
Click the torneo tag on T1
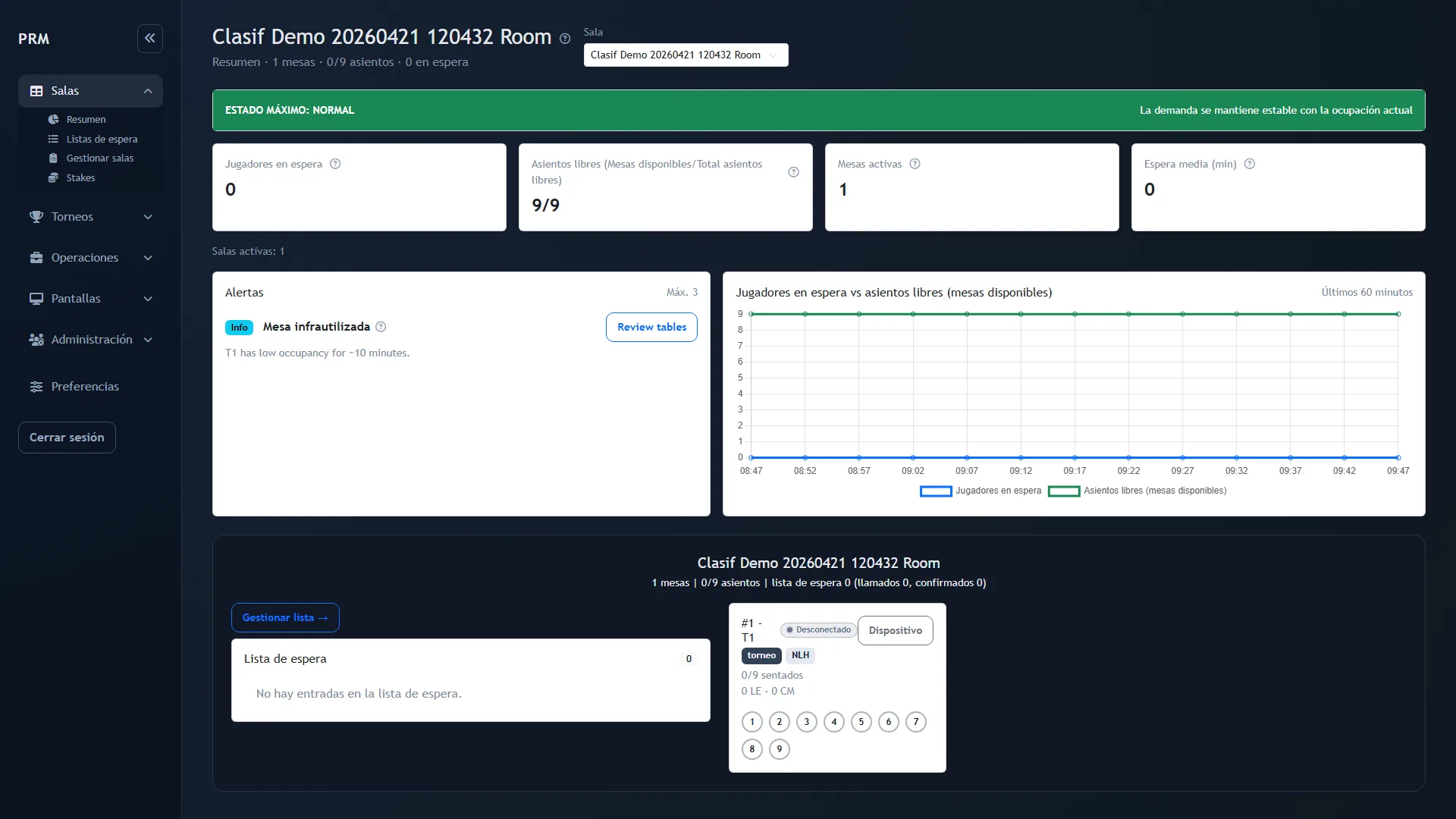click(x=761, y=655)
